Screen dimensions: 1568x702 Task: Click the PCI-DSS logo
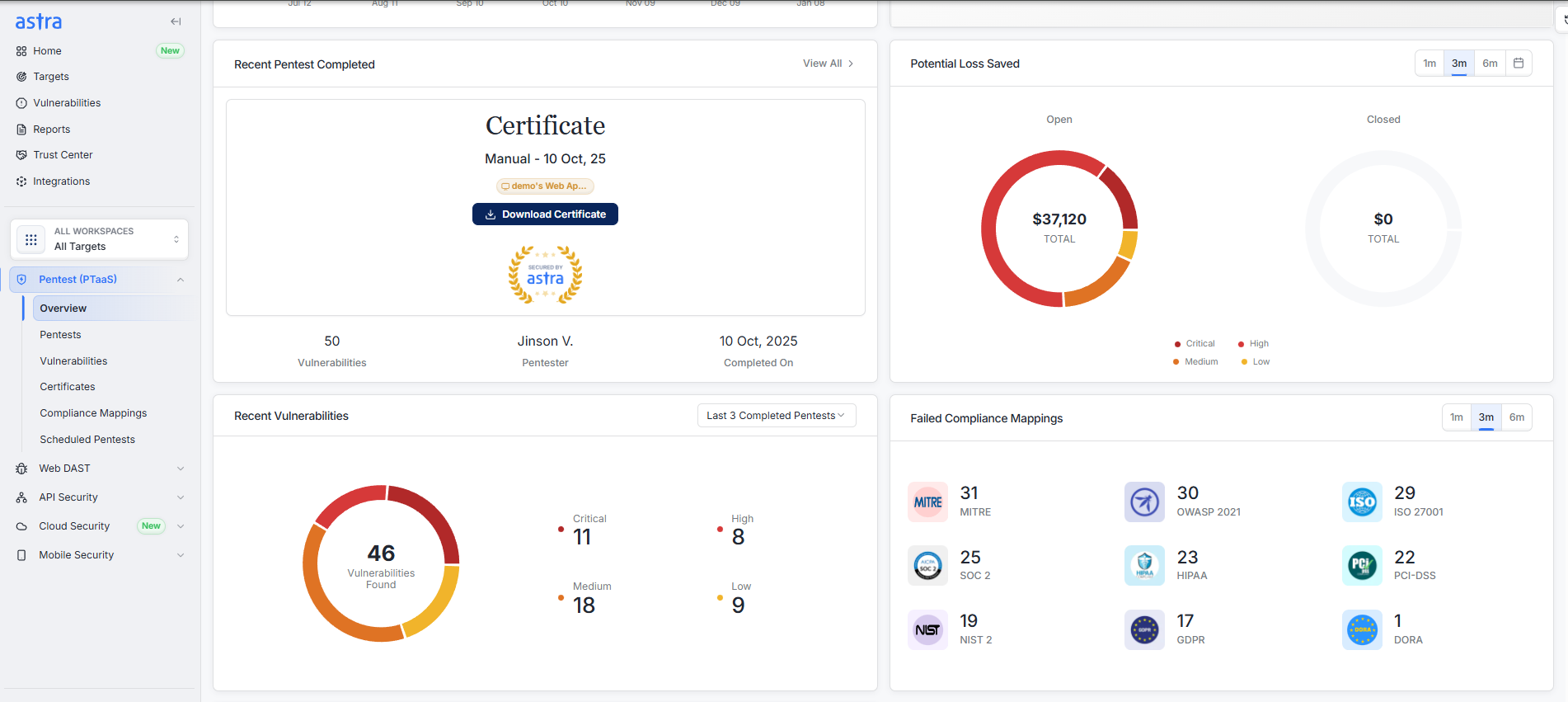coord(1362,566)
